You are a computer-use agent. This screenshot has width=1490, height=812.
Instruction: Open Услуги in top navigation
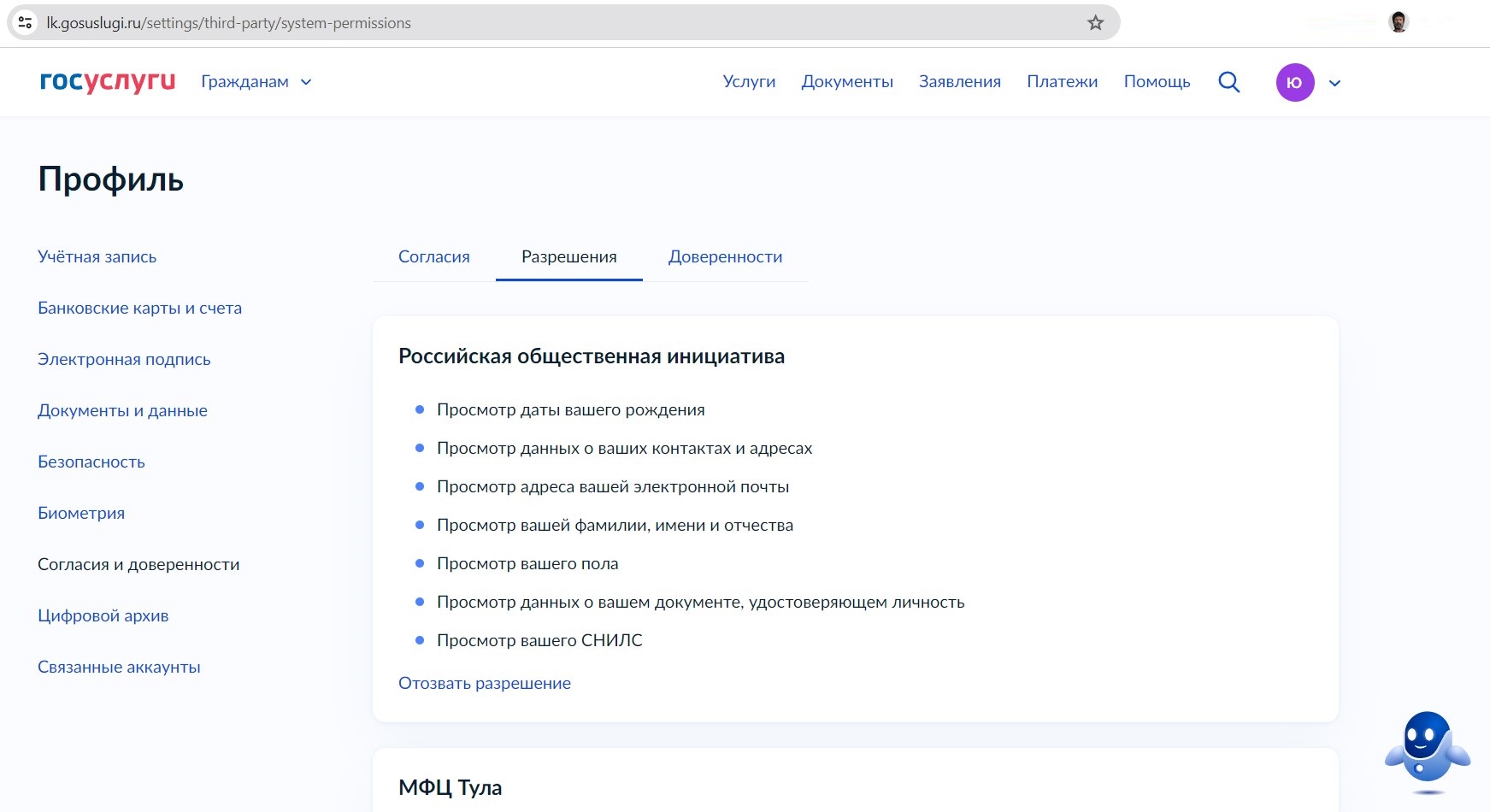pos(749,82)
